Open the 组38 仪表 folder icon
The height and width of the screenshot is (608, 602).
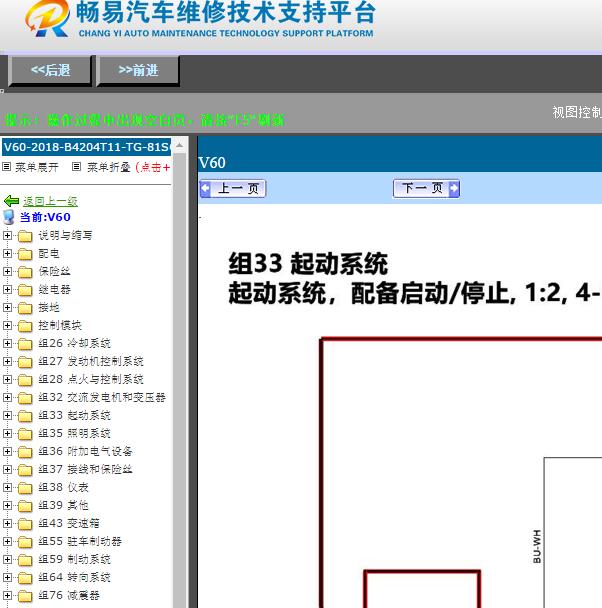coord(25,488)
